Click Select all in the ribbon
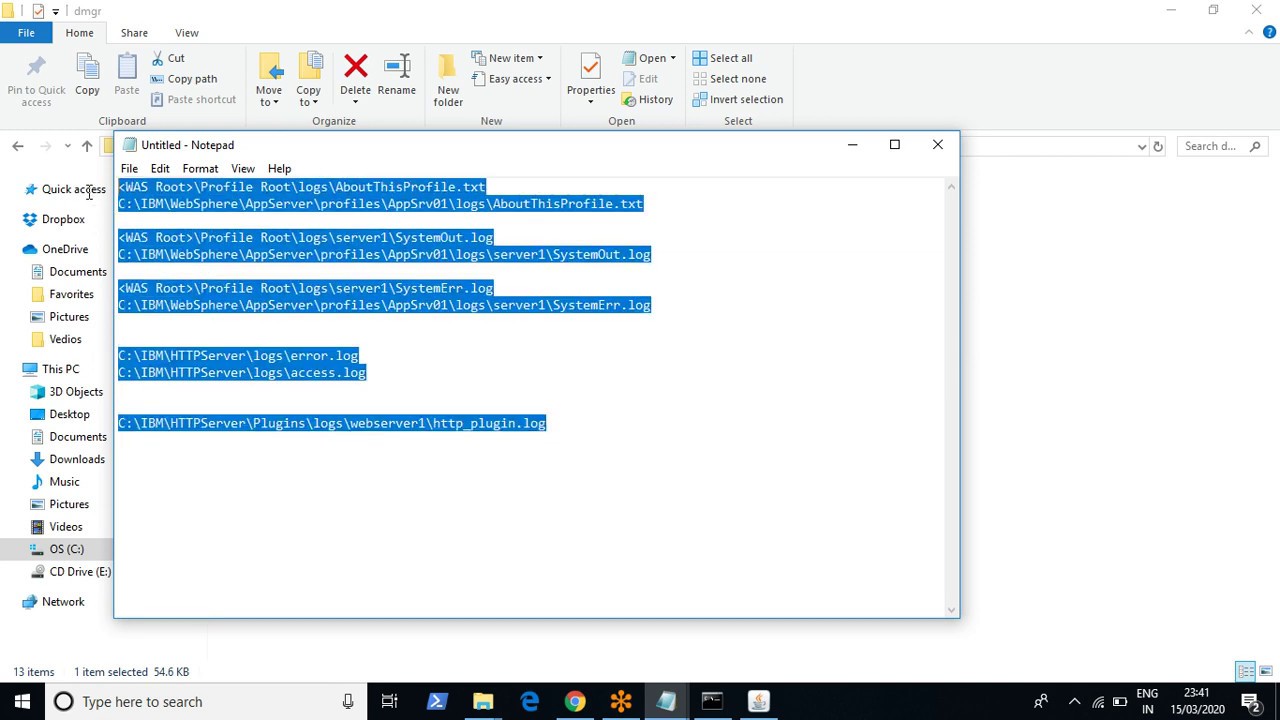The width and height of the screenshot is (1280, 720). click(722, 58)
